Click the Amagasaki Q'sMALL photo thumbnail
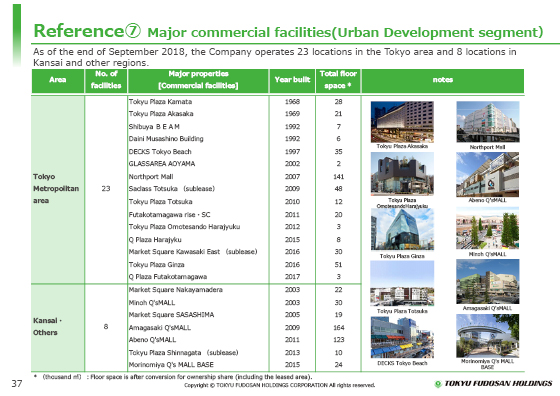 coord(488,282)
